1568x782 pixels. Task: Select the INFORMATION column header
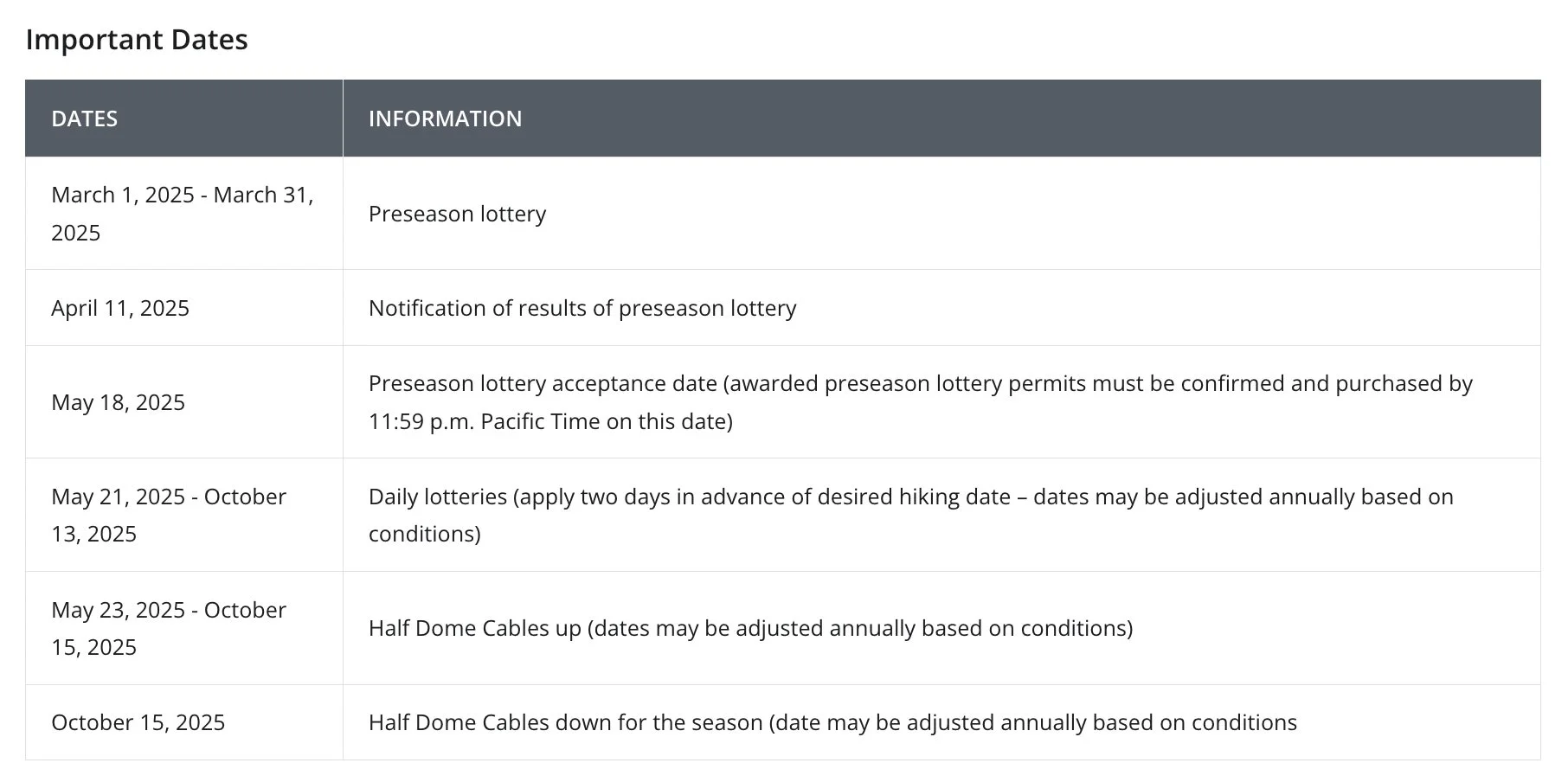tap(941, 119)
